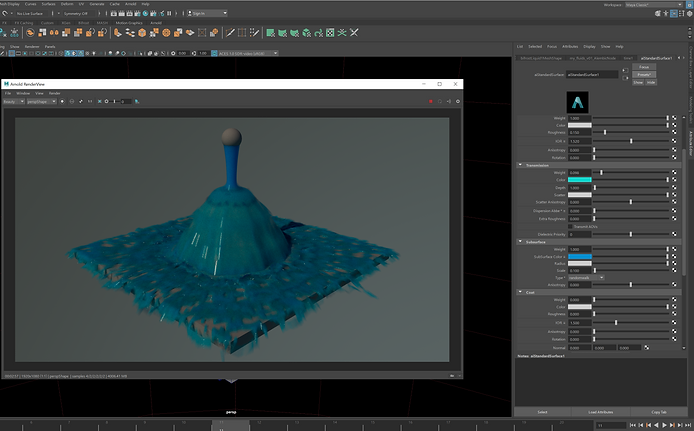Click the Hide button in Attribute Editor
This screenshot has width=694, height=431.
[651, 82]
